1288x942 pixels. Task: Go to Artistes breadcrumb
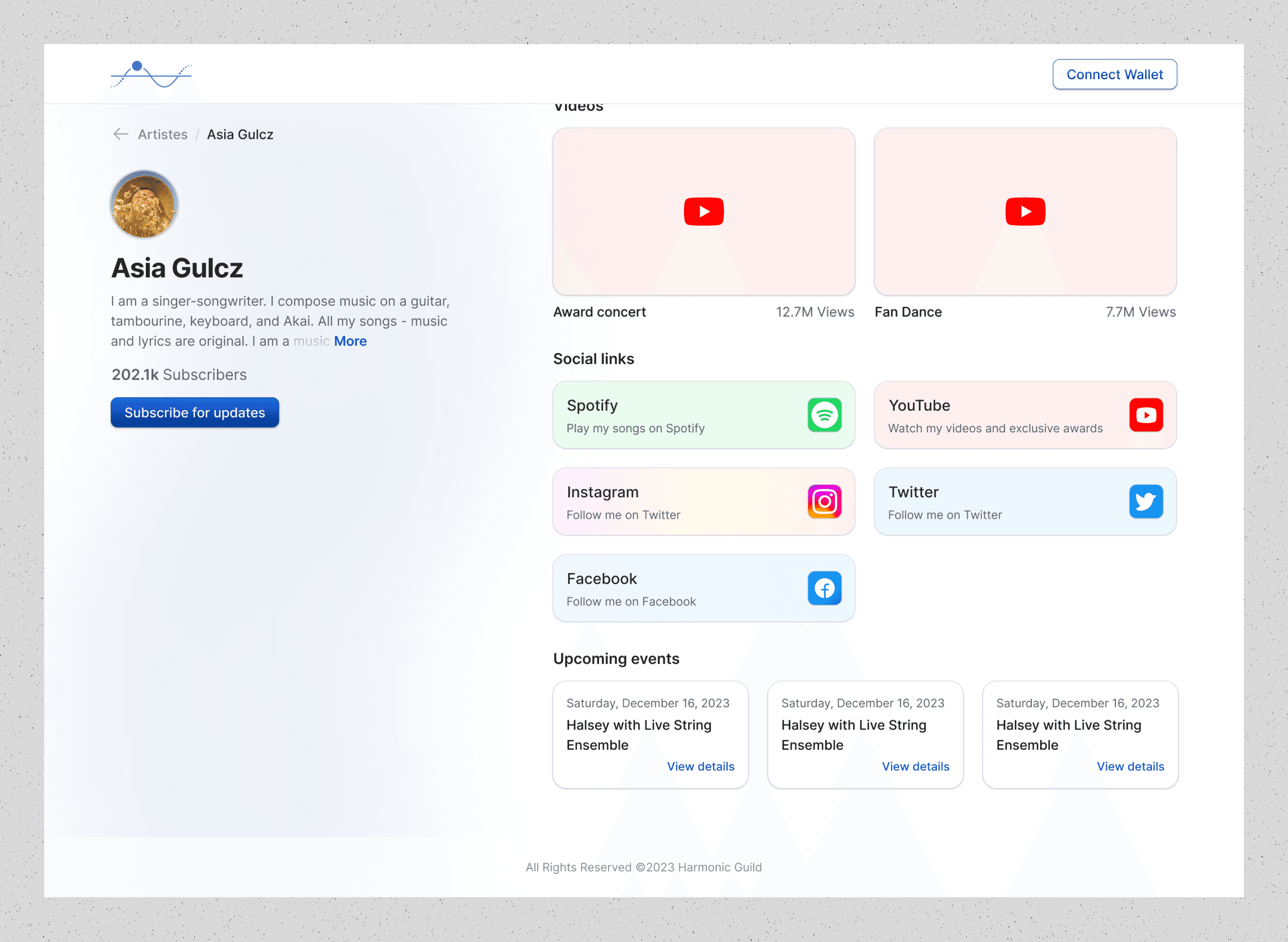[x=162, y=135]
